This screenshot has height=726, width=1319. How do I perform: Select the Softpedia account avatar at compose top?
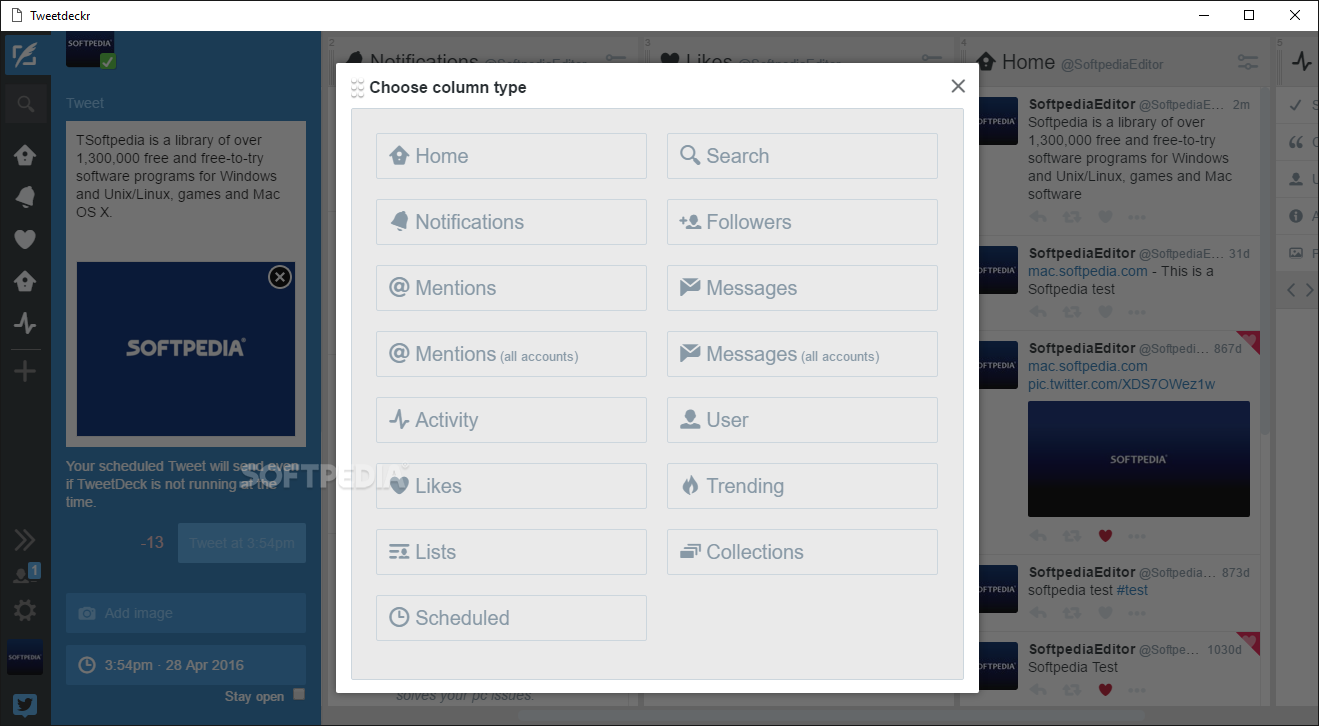[90, 49]
